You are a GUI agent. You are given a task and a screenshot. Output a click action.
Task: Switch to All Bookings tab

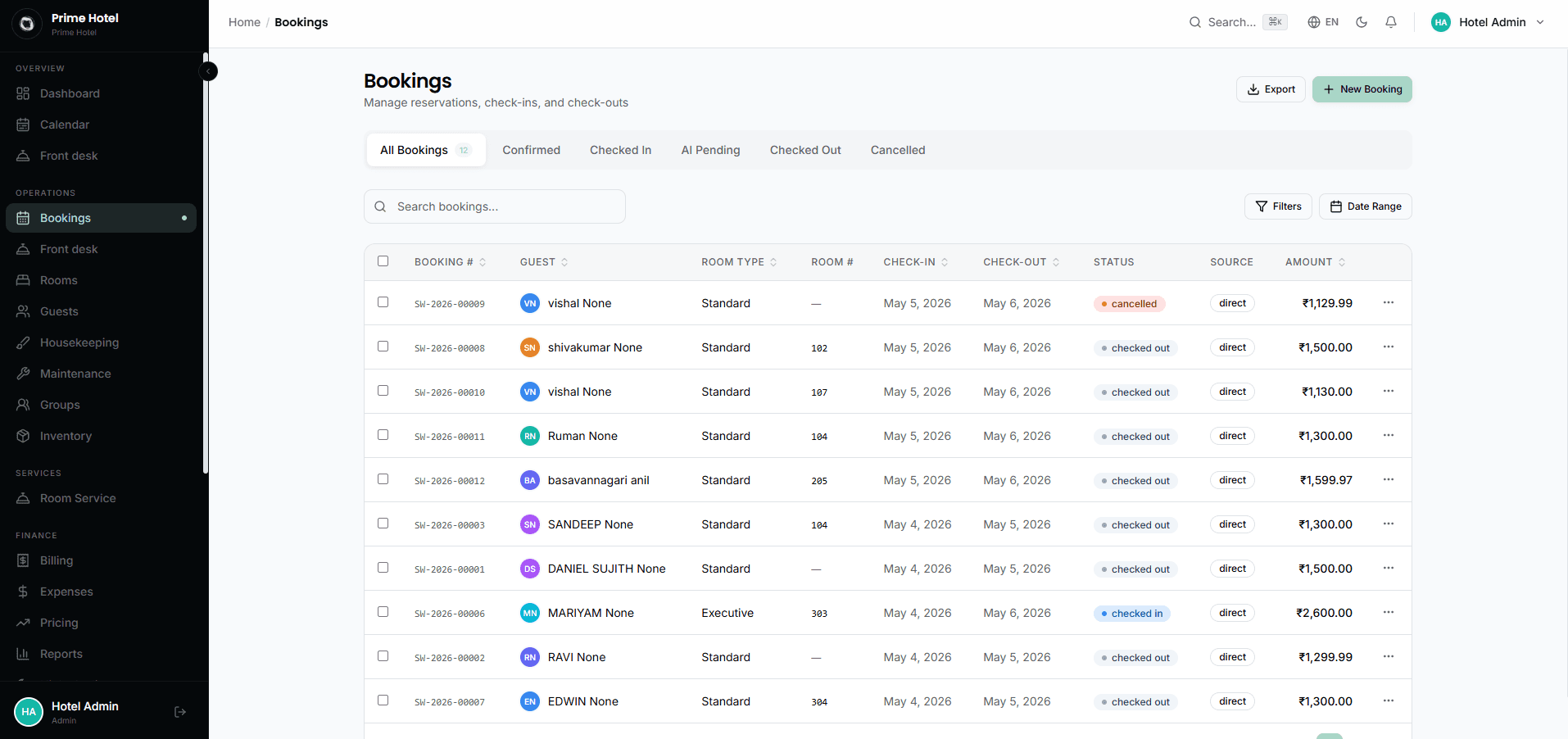426,150
